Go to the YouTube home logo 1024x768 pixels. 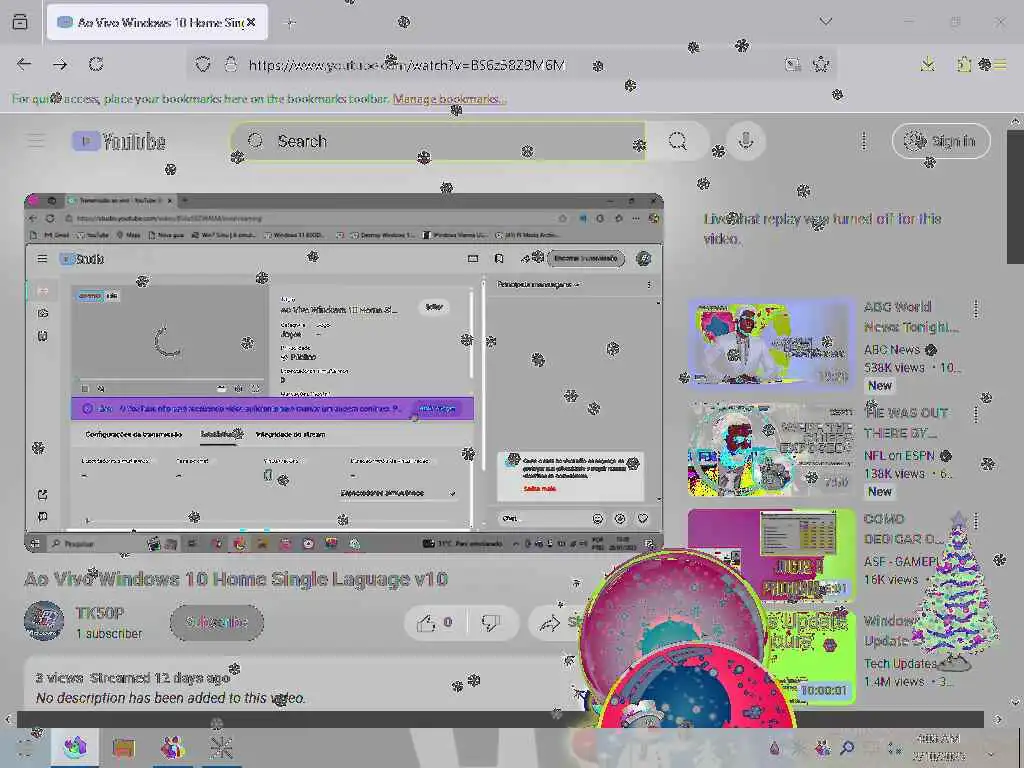point(119,141)
